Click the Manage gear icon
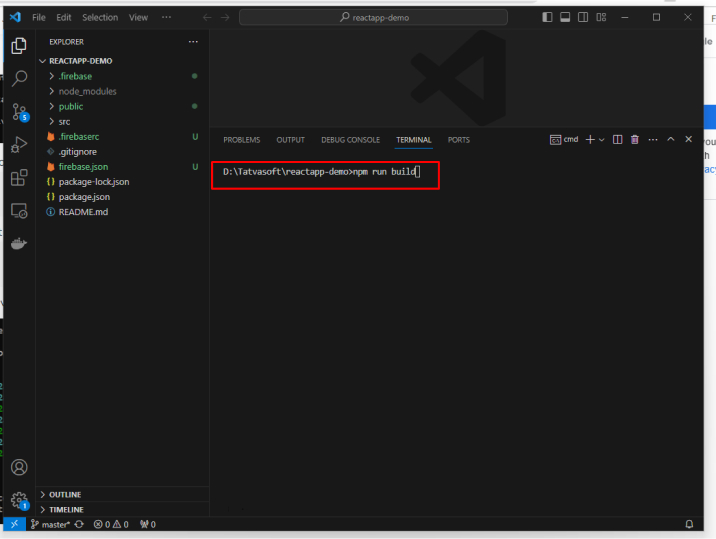716x539 pixels. (x=18, y=499)
